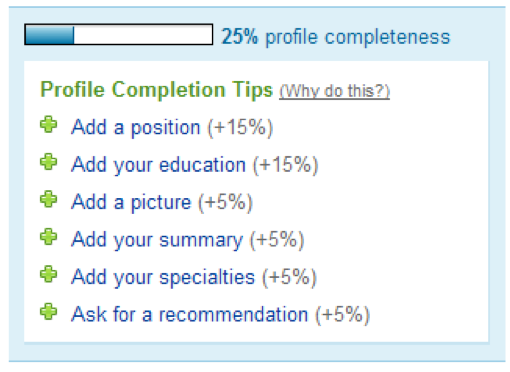Click green plus icon beside Ask for a recommendation

coord(49,312)
